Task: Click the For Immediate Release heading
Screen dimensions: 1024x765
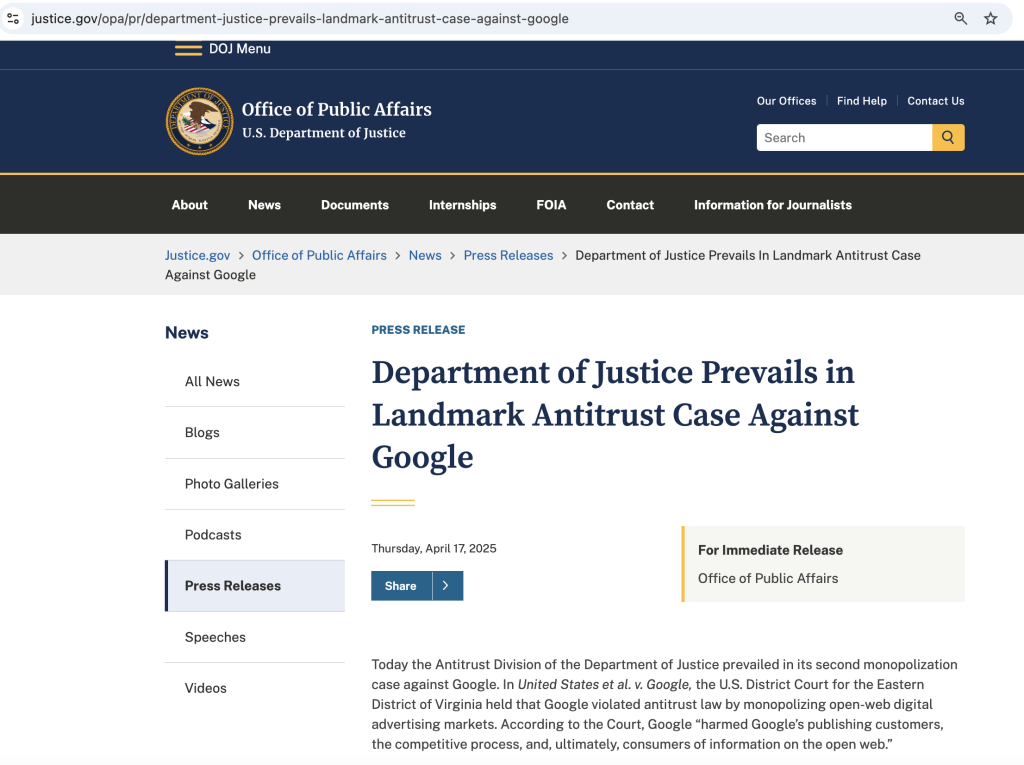Action: pyautogui.click(x=770, y=550)
